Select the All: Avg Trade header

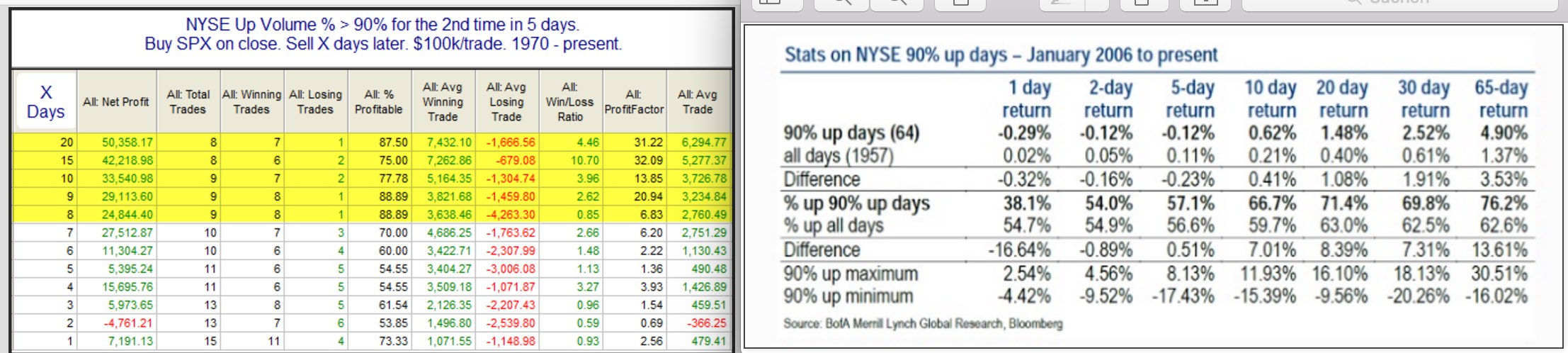[698, 102]
